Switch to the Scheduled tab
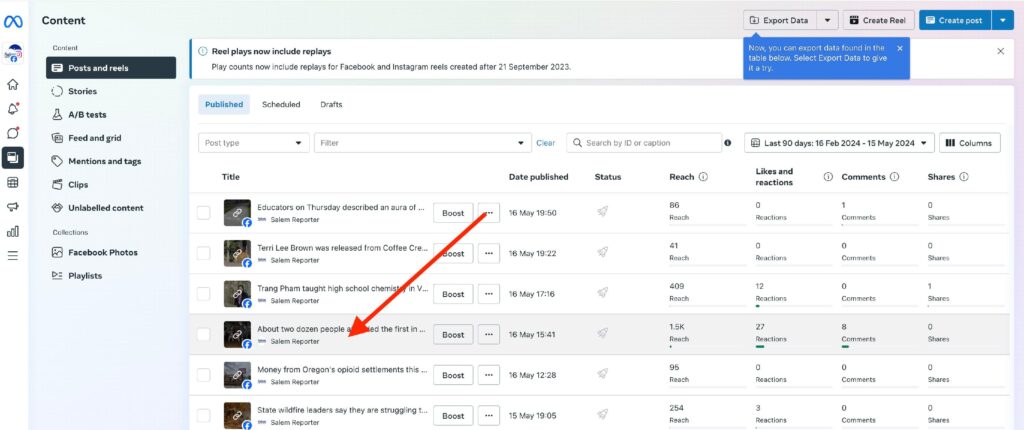Screen dimensions: 1024x430 click(281, 104)
